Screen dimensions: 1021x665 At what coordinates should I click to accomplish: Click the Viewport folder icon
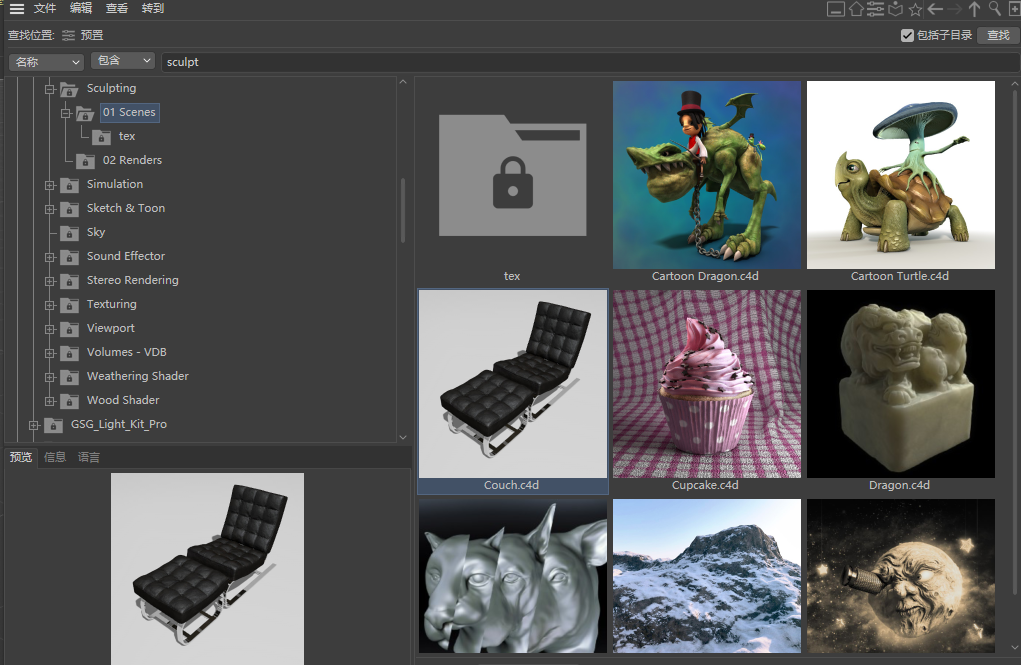click(69, 329)
